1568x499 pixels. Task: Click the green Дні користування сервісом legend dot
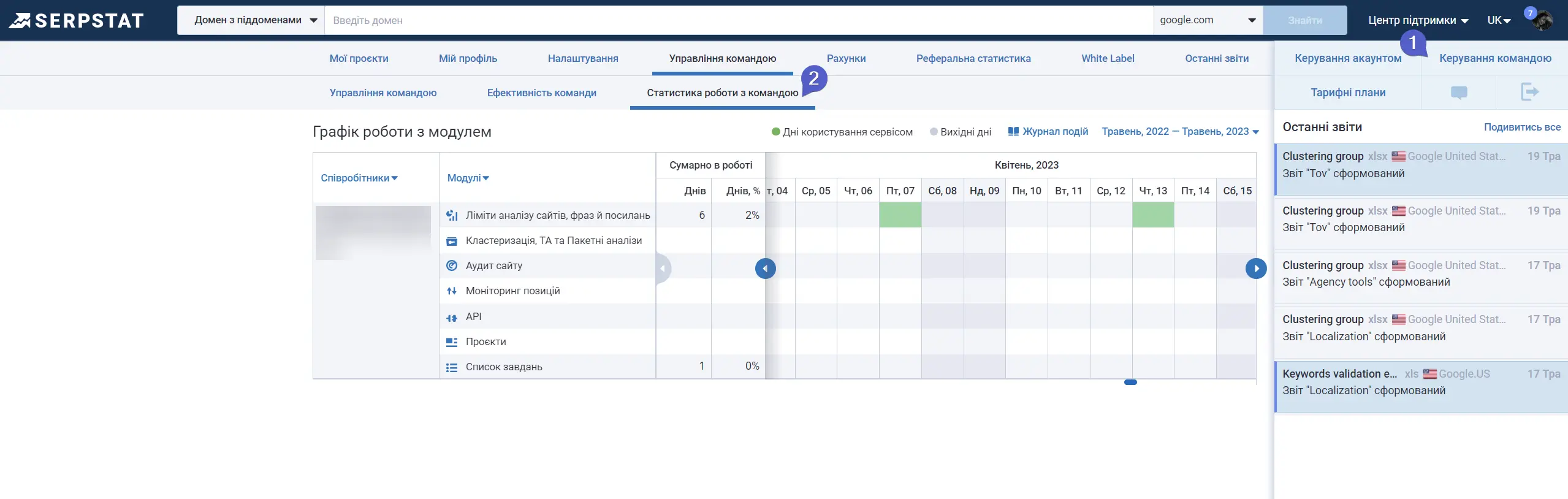(775, 131)
